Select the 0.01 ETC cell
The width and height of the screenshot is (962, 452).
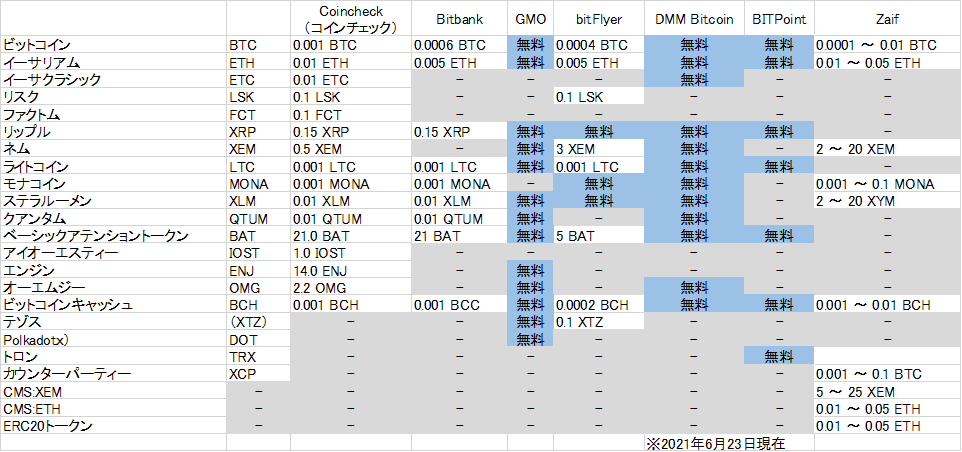pyautogui.click(x=351, y=79)
